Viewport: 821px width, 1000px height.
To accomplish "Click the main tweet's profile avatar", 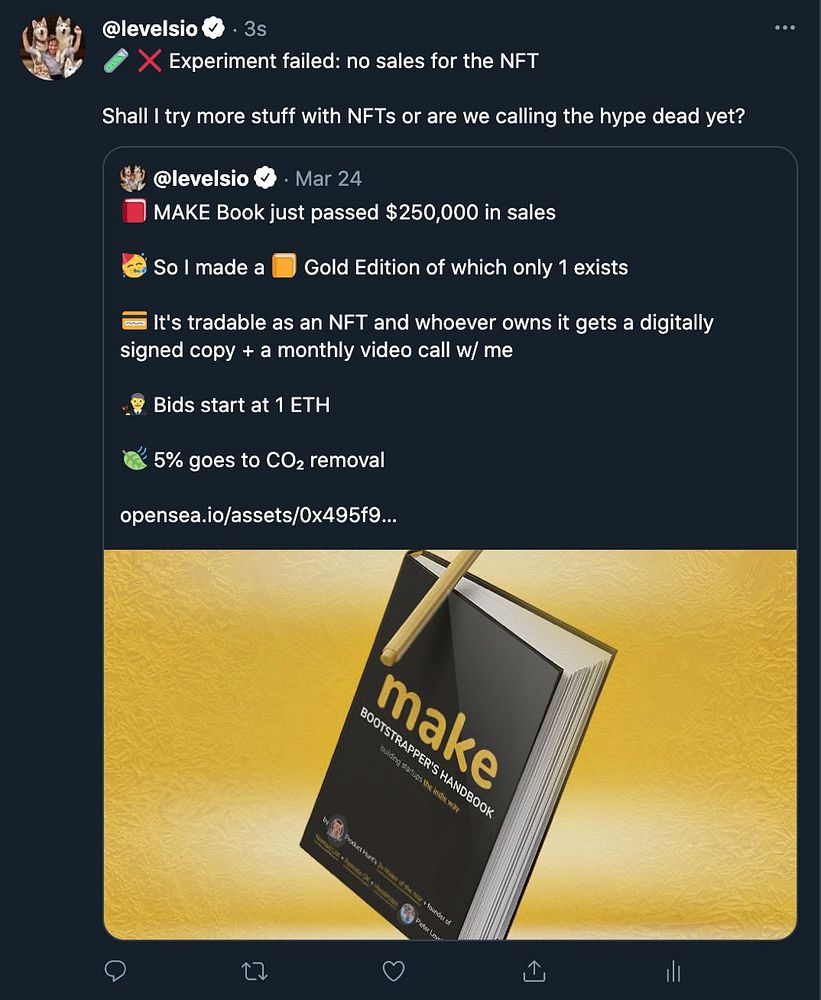I will tap(54, 48).
